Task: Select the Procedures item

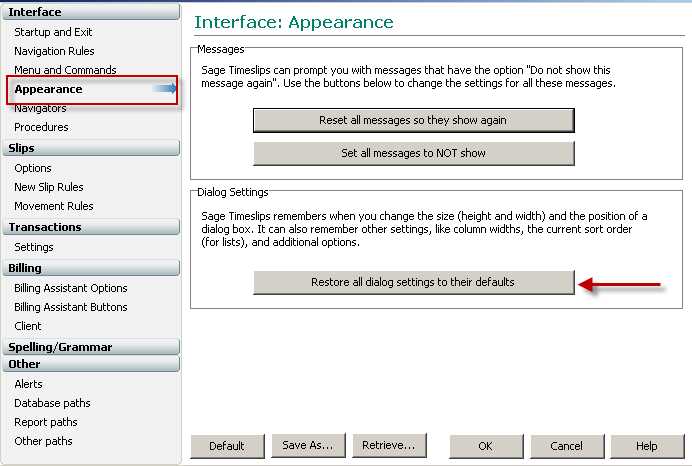Action: pyautogui.click(x=41, y=127)
